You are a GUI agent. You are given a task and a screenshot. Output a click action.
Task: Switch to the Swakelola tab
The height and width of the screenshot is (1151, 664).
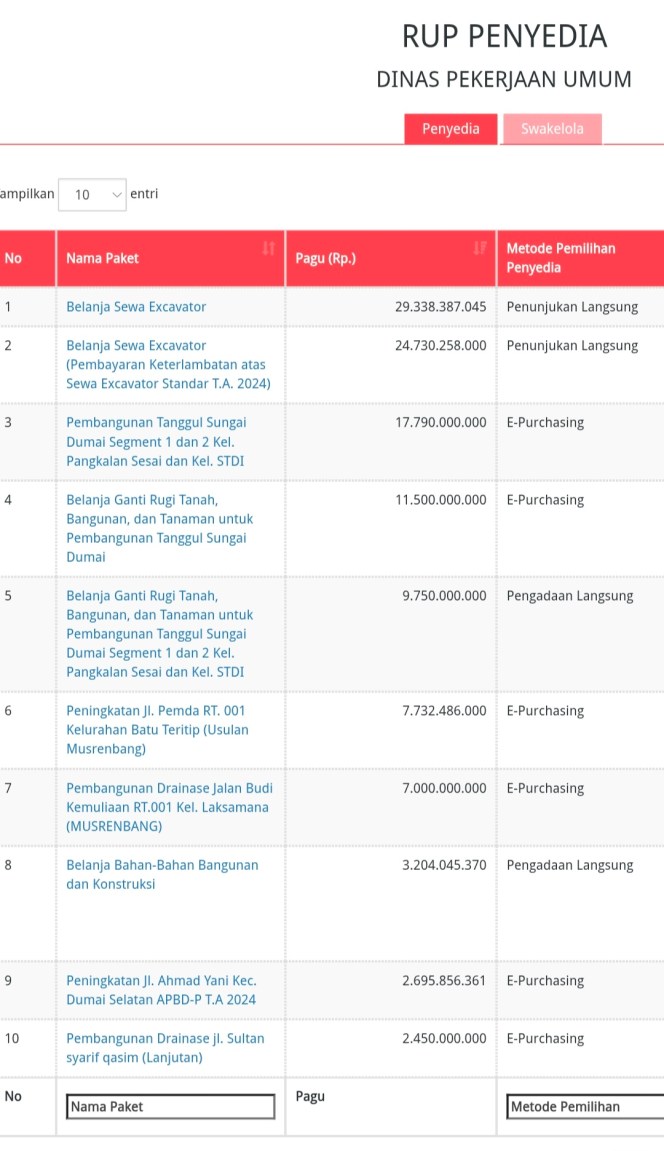(x=552, y=128)
